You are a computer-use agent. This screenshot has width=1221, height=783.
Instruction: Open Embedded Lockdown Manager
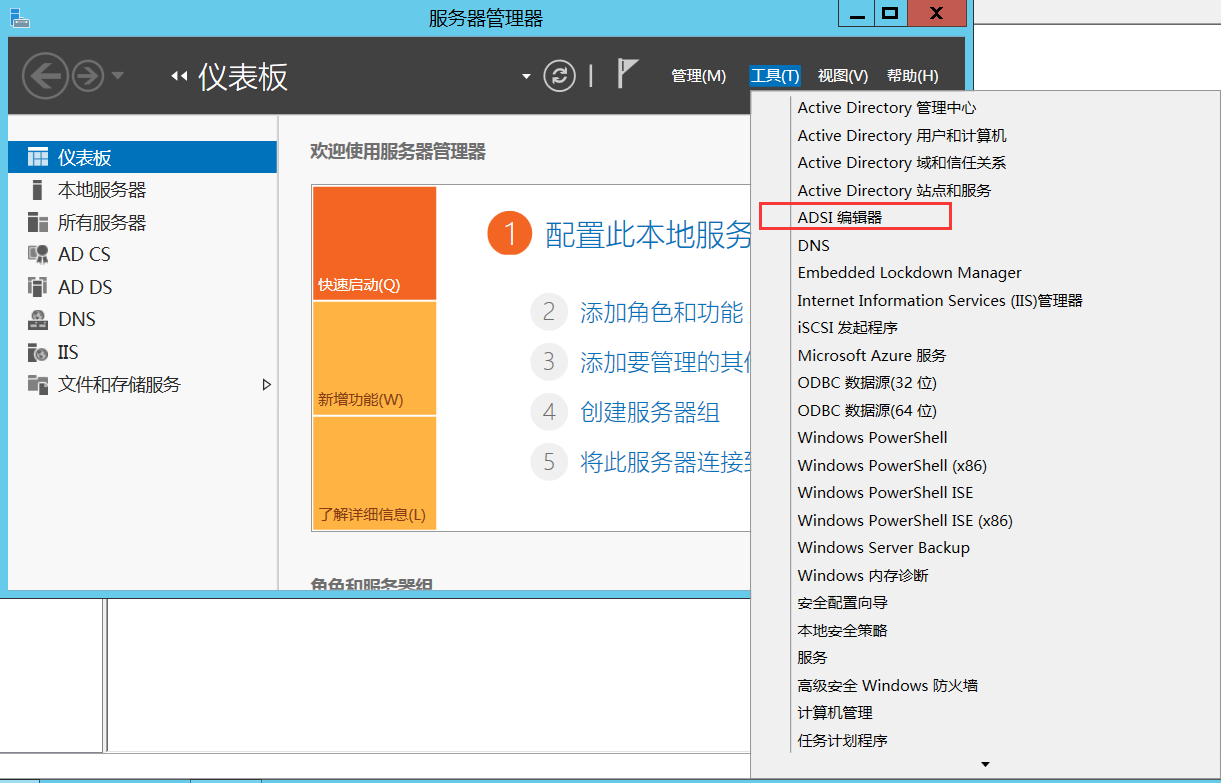click(x=910, y=273)
